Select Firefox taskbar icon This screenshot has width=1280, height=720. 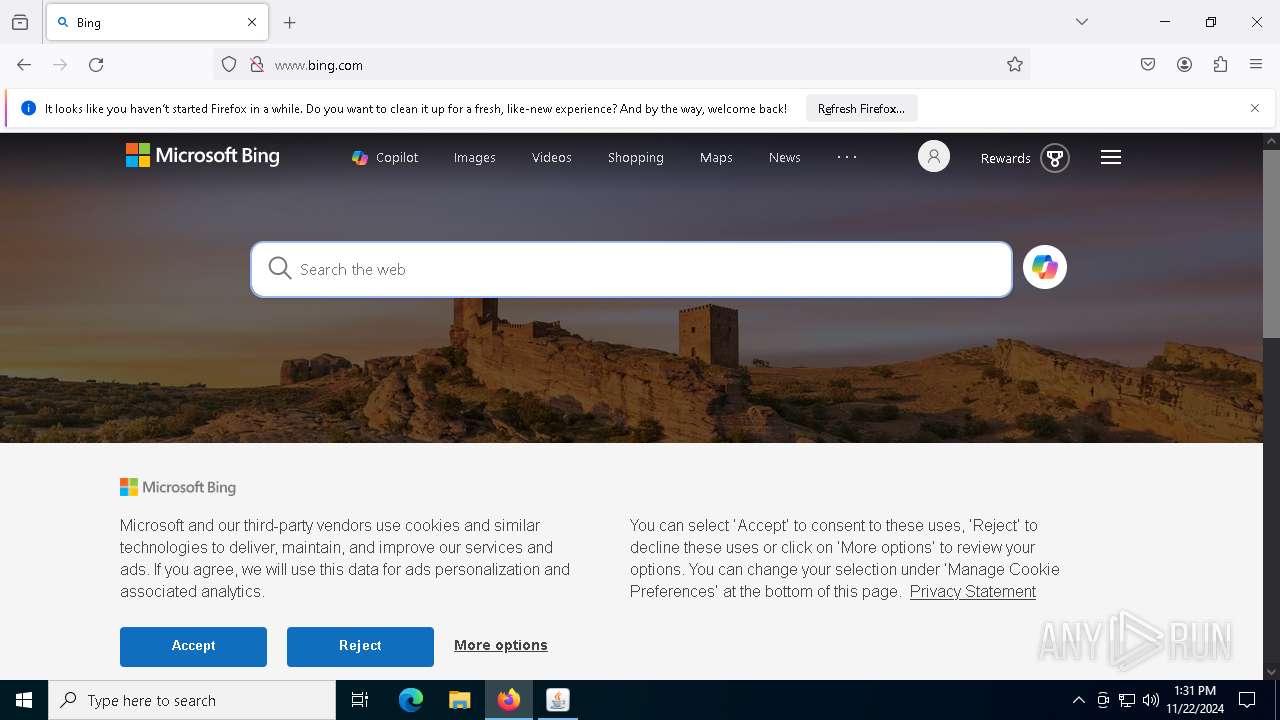[509, 700]
